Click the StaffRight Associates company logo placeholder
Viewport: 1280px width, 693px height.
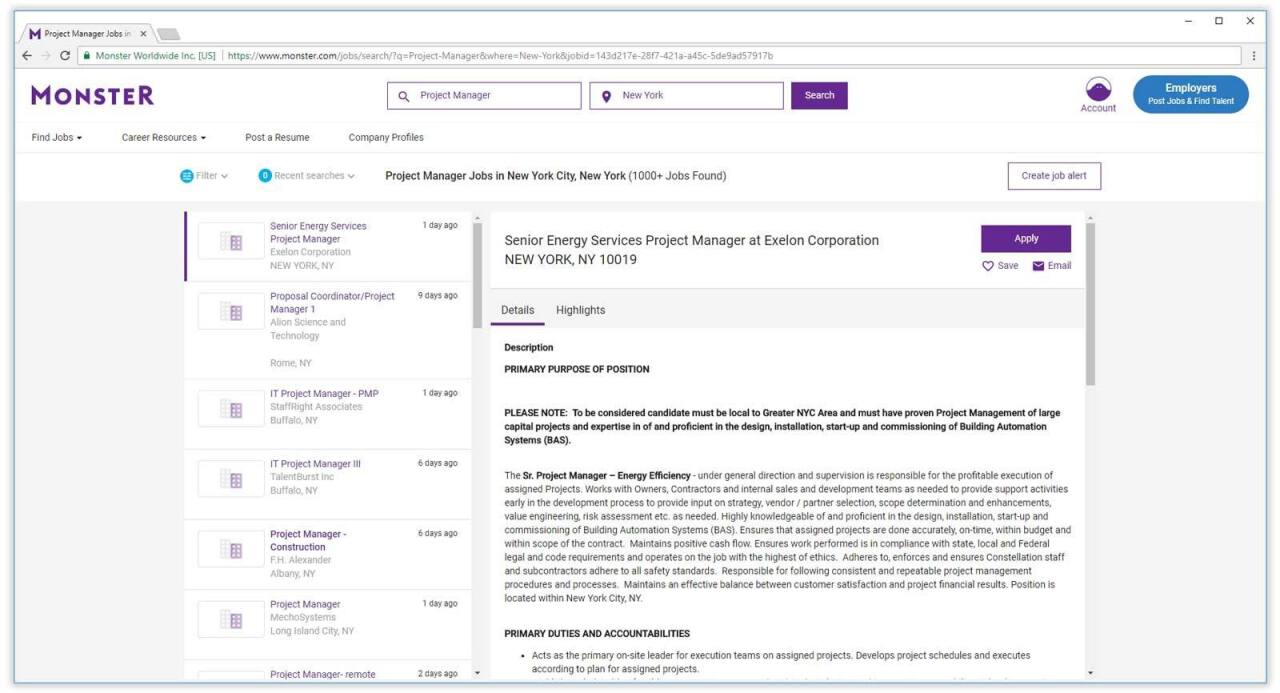230,409
